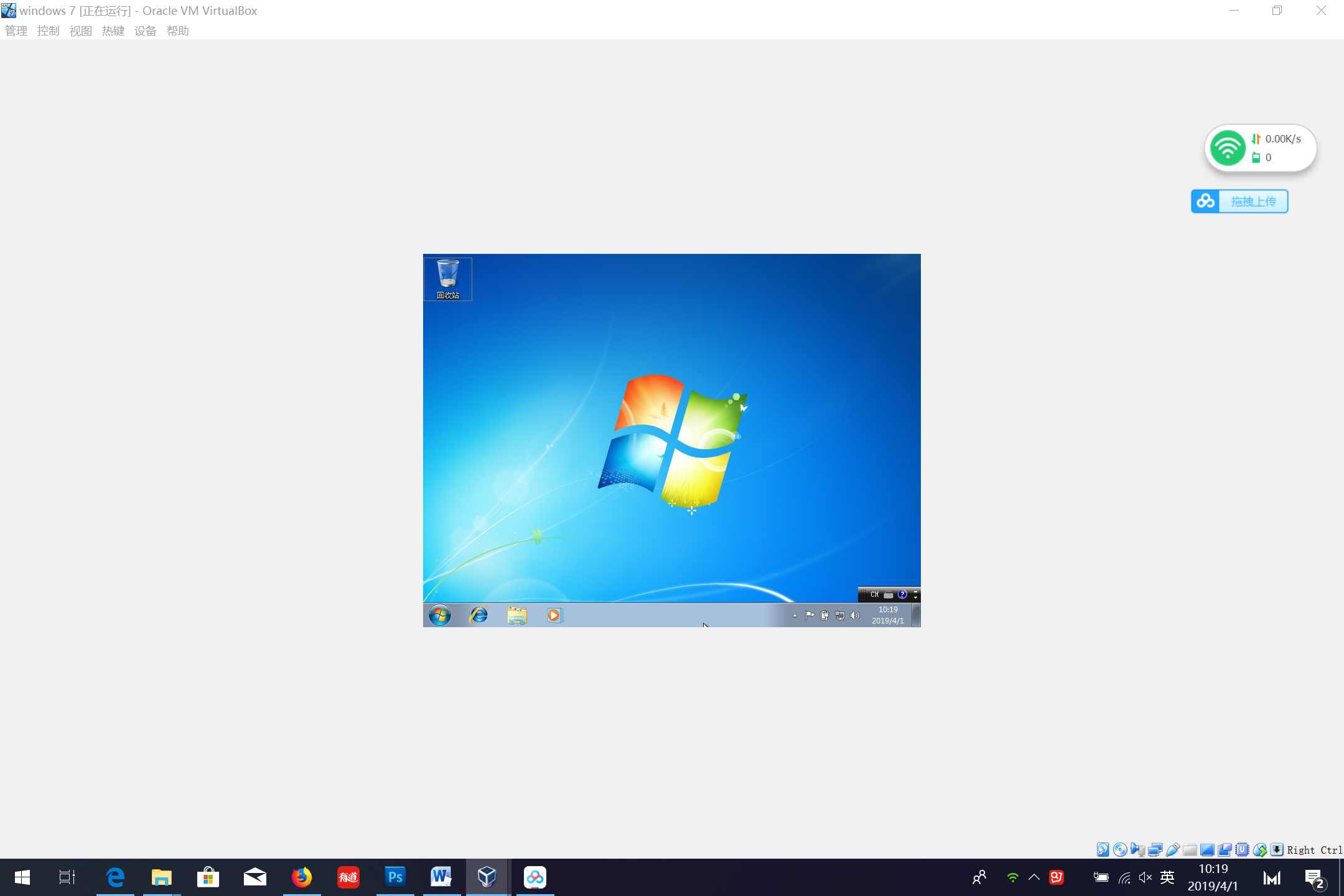Screen dimensions: 1344x896
Task: Open Firefox from host taskbar
Action: pos(302,877)
